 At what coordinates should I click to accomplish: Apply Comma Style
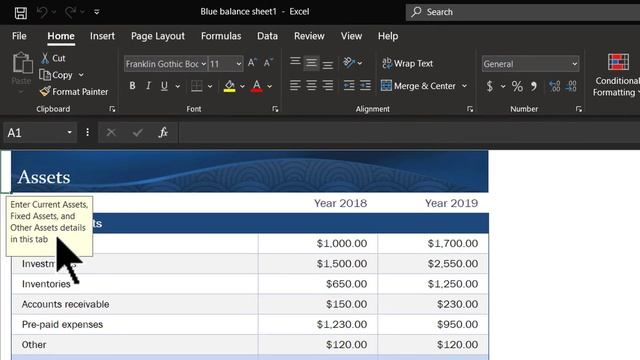[533, 86]
